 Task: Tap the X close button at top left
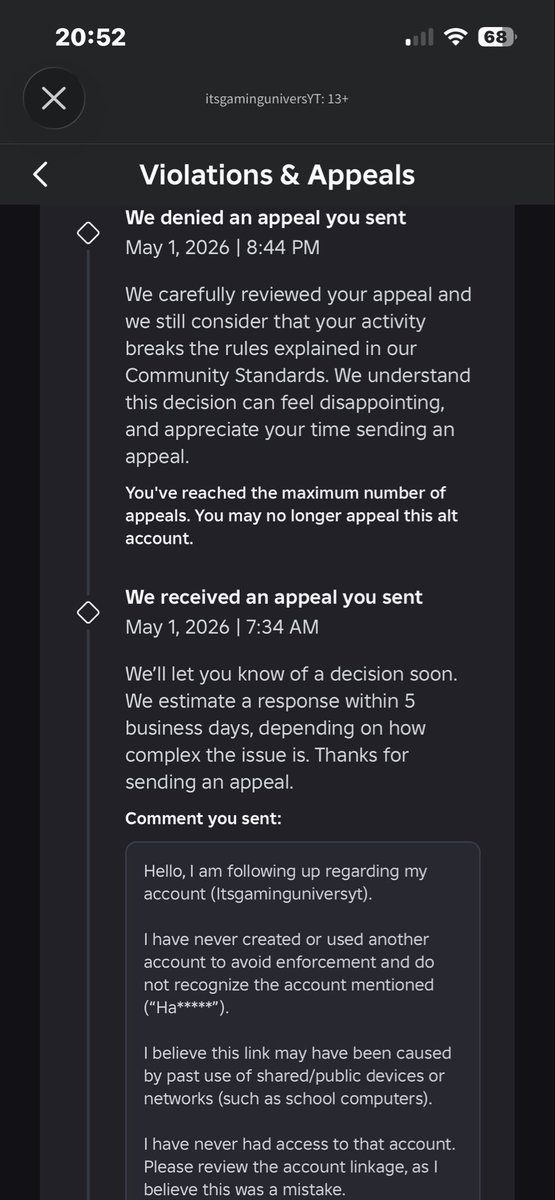53,98
